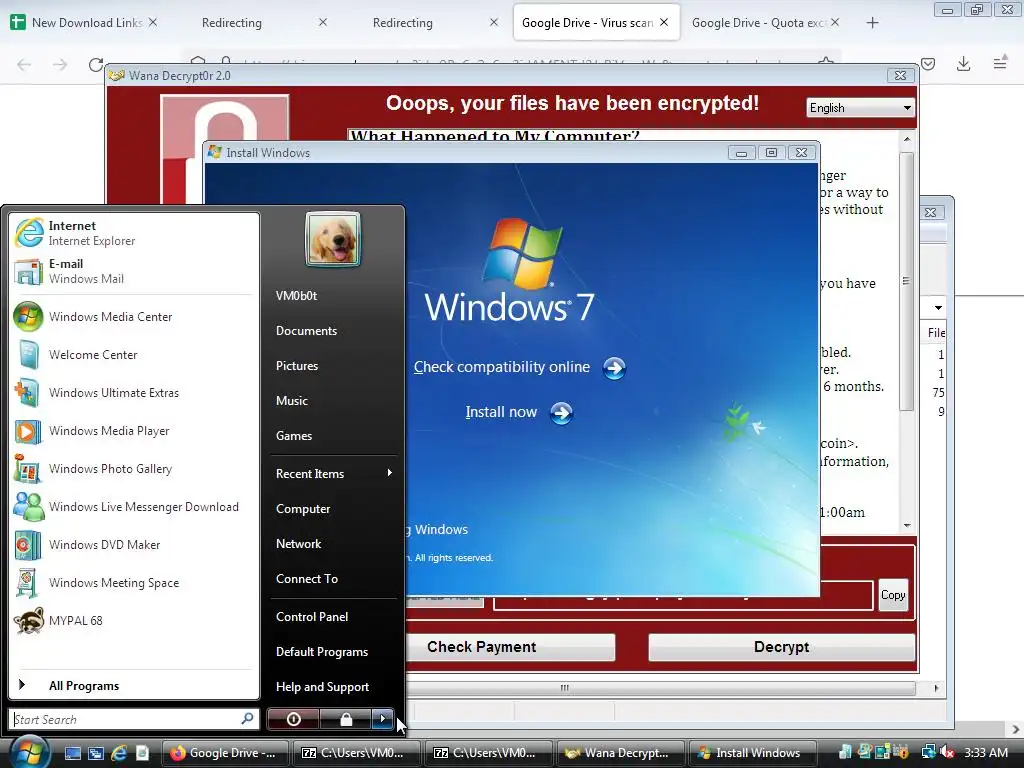
Task: Click Switch between windows quick launch icon
Action: 96,753
